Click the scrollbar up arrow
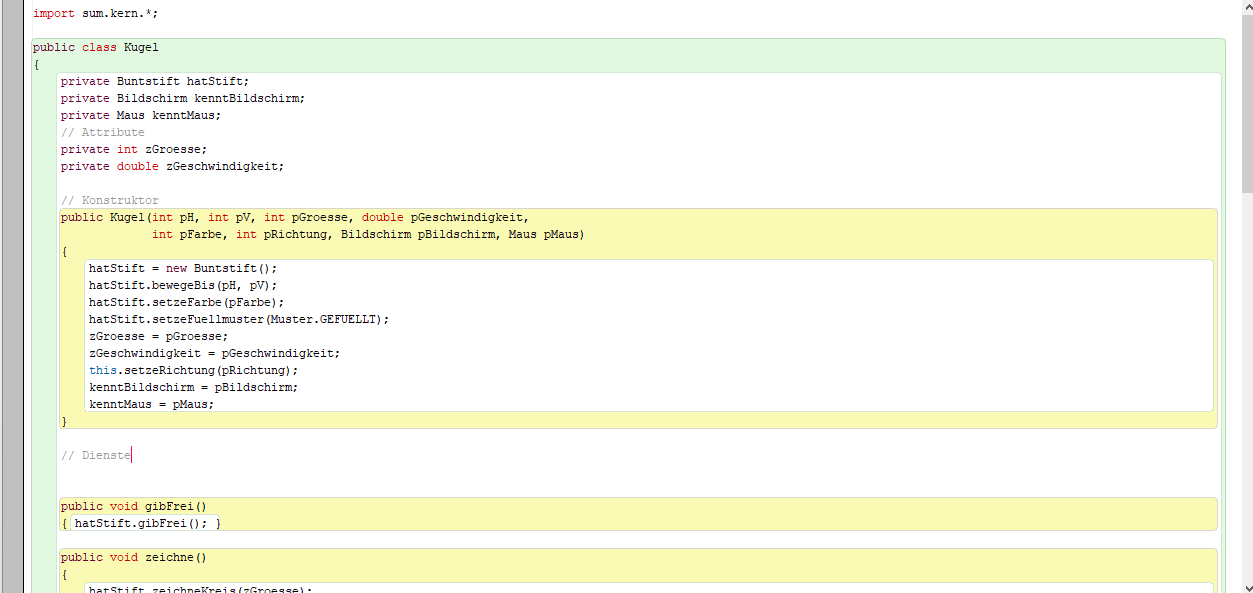Image resolution: width=1253 pixels, height=593 pixels. pos(1246,5)
